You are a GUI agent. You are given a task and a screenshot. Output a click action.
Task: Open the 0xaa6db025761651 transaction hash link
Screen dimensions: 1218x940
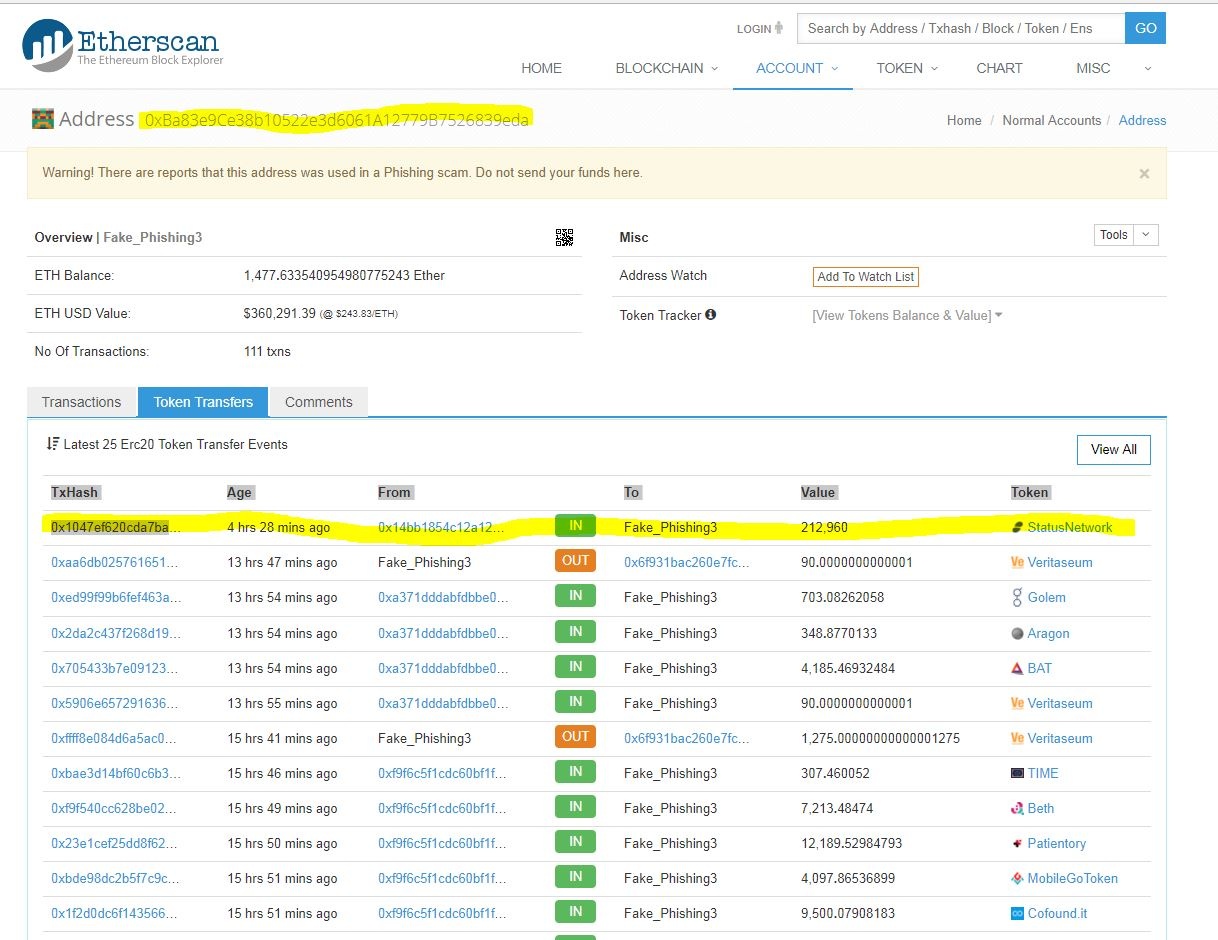(x=116, y=562)
